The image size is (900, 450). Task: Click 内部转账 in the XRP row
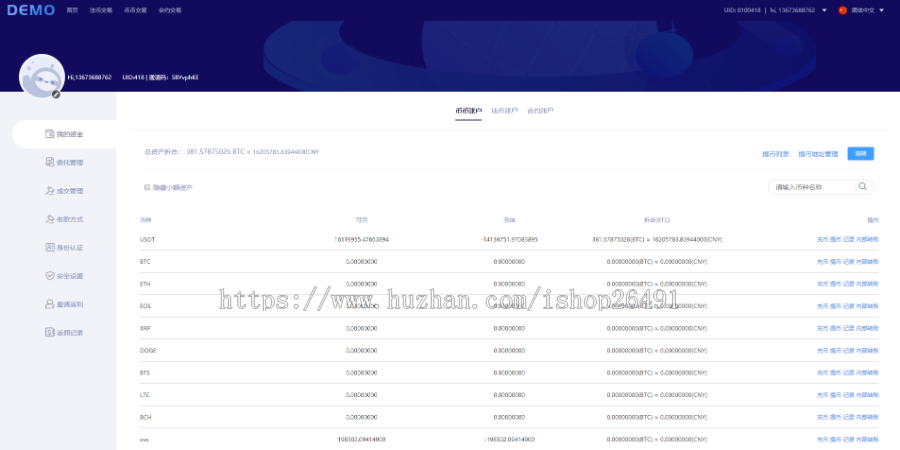click(x=867, y=328)
